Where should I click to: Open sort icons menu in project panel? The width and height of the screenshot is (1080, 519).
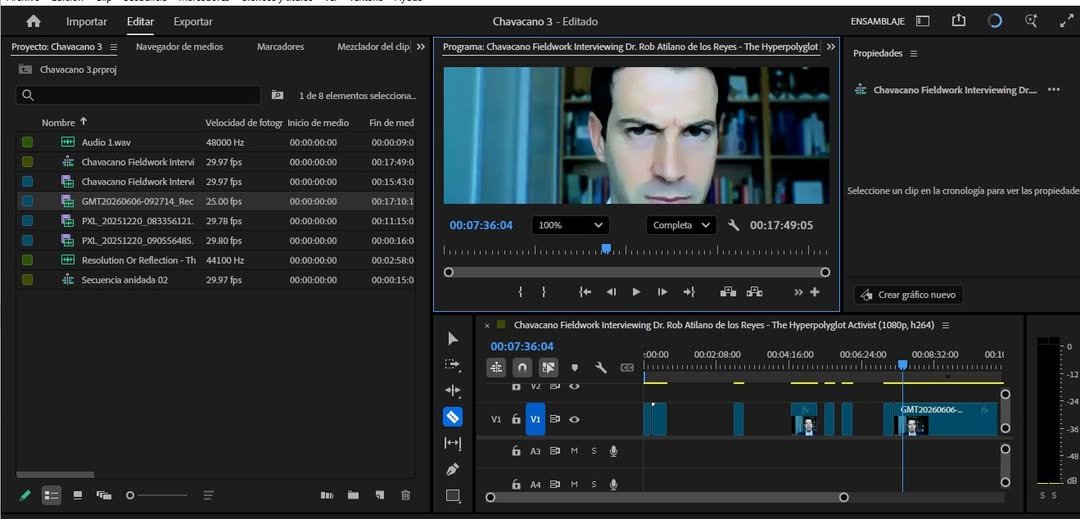pyautogui.click(x=208, y=494)
